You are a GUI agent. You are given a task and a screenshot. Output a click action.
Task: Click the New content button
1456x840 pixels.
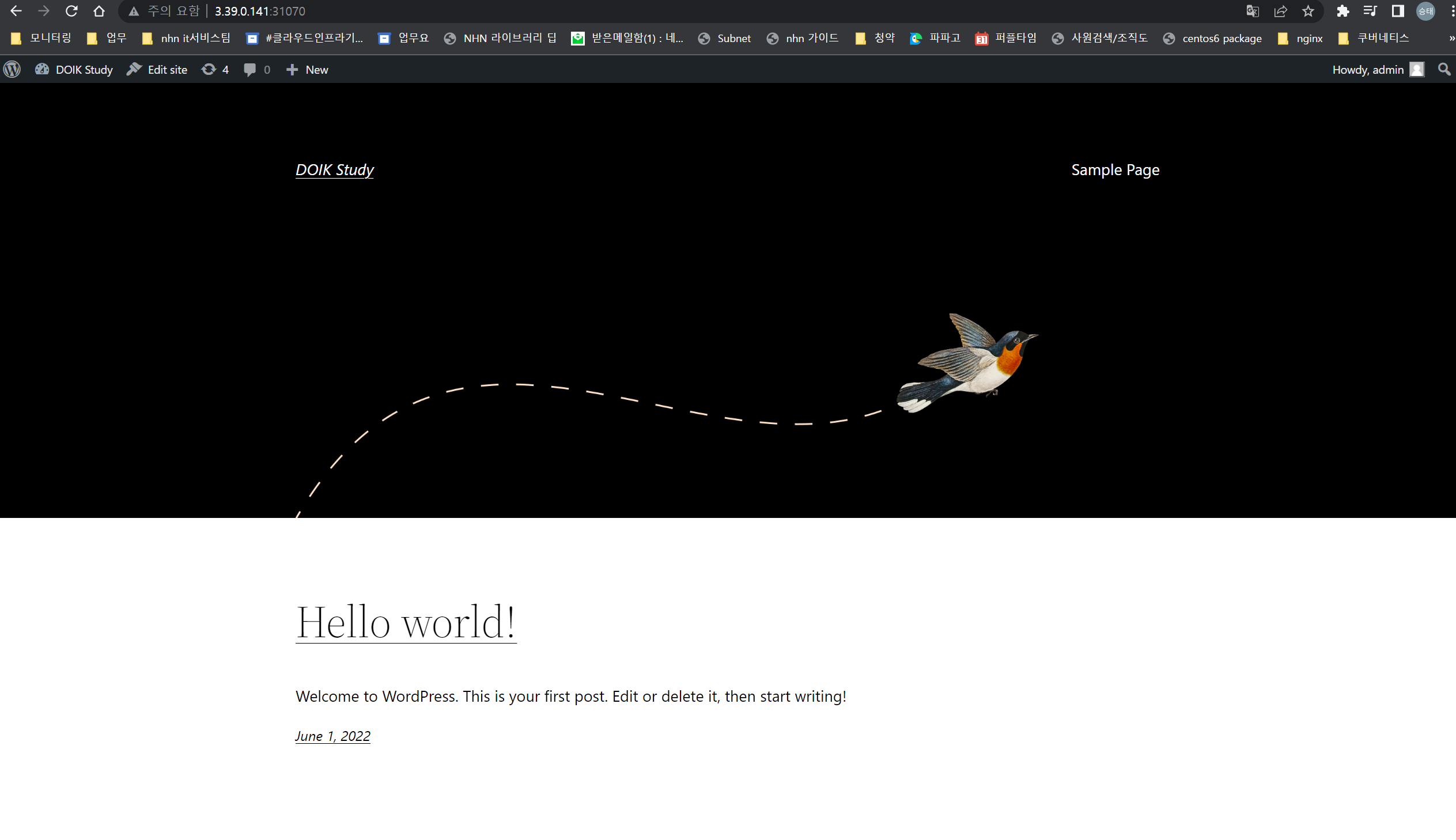tap(308, 69)
